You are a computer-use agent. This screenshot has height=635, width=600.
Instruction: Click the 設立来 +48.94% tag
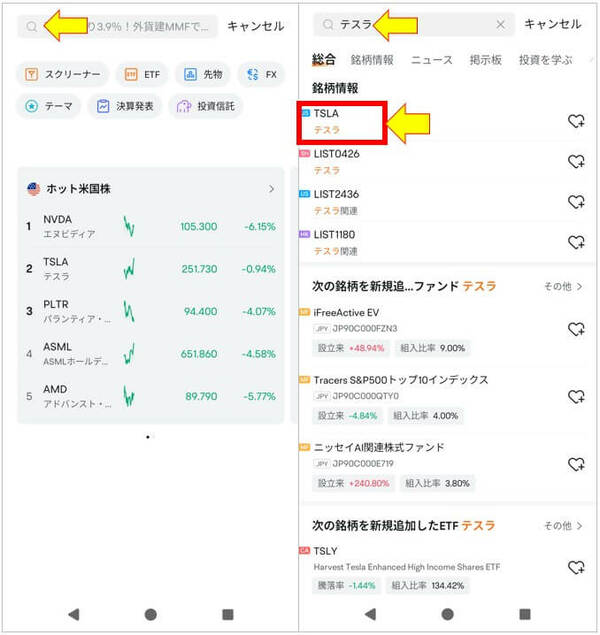pyautogui.click(x=351, y=348)
